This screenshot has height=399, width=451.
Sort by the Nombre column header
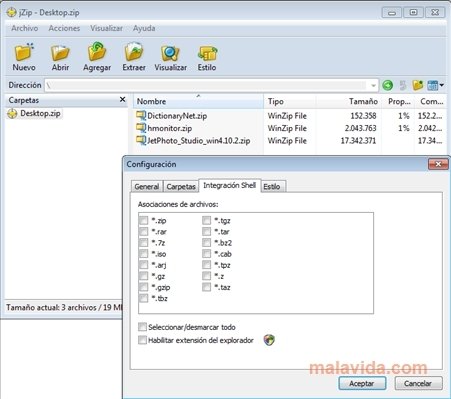(x=198, y=101)
